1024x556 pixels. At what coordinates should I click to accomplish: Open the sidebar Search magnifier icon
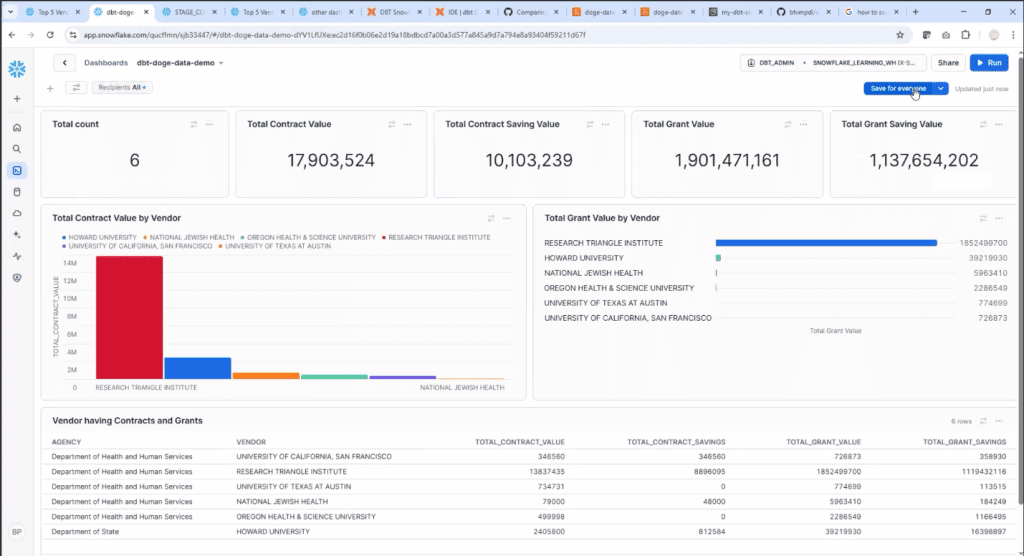17,149
